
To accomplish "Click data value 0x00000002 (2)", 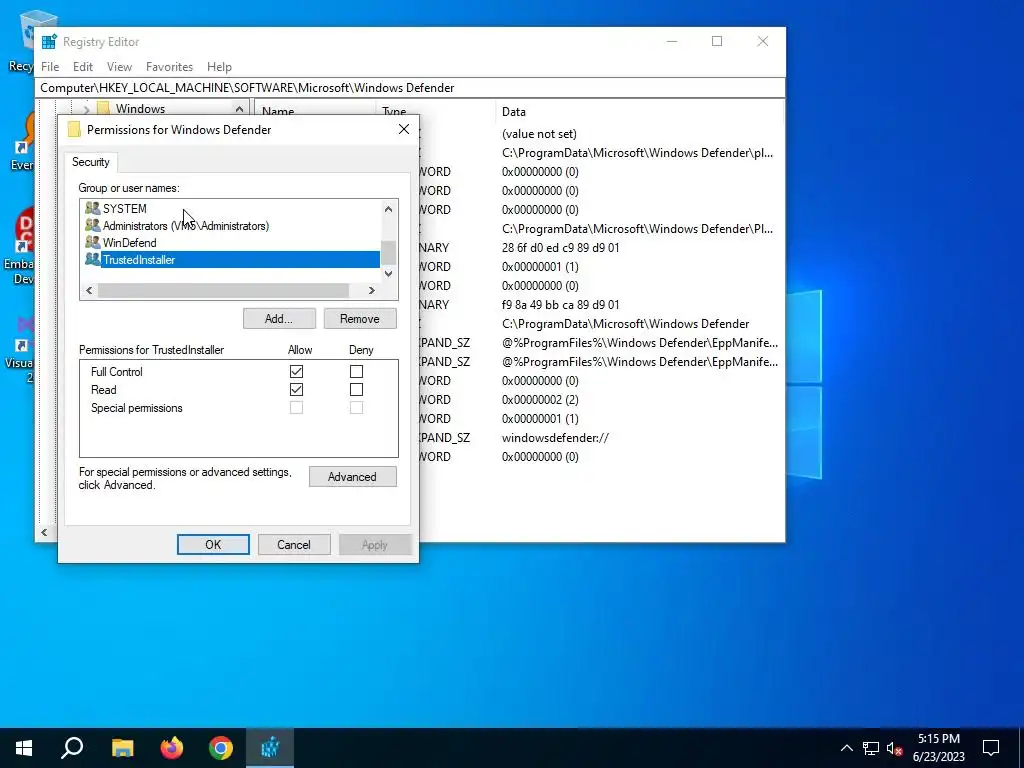I will [540, 400].
